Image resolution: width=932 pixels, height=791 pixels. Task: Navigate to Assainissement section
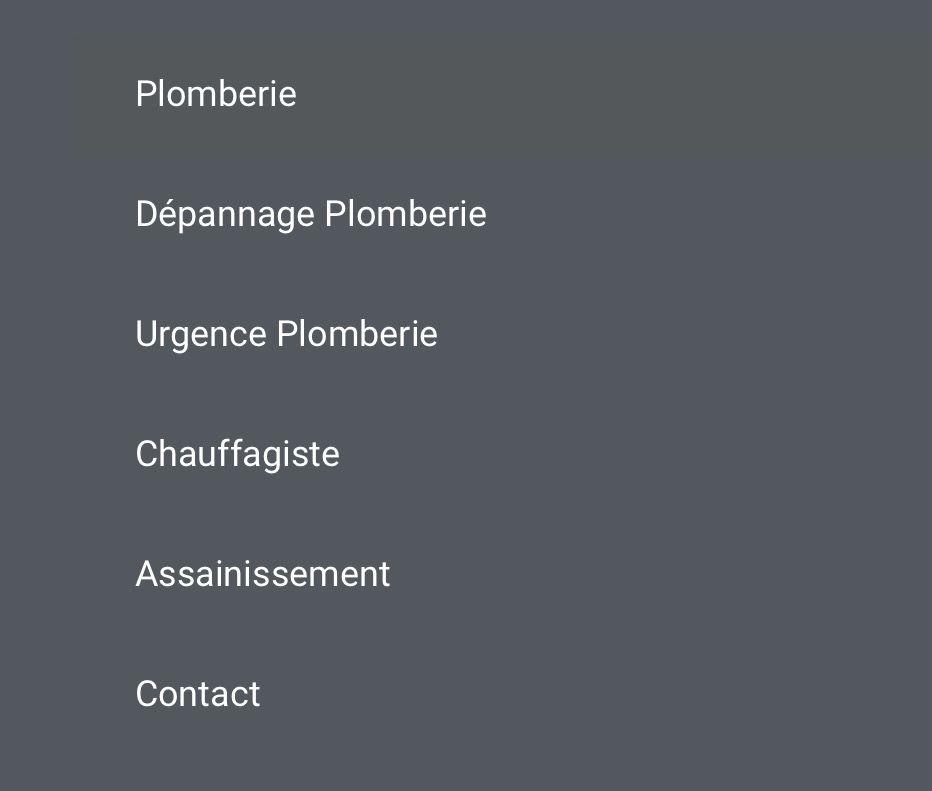tap(262, 574)
